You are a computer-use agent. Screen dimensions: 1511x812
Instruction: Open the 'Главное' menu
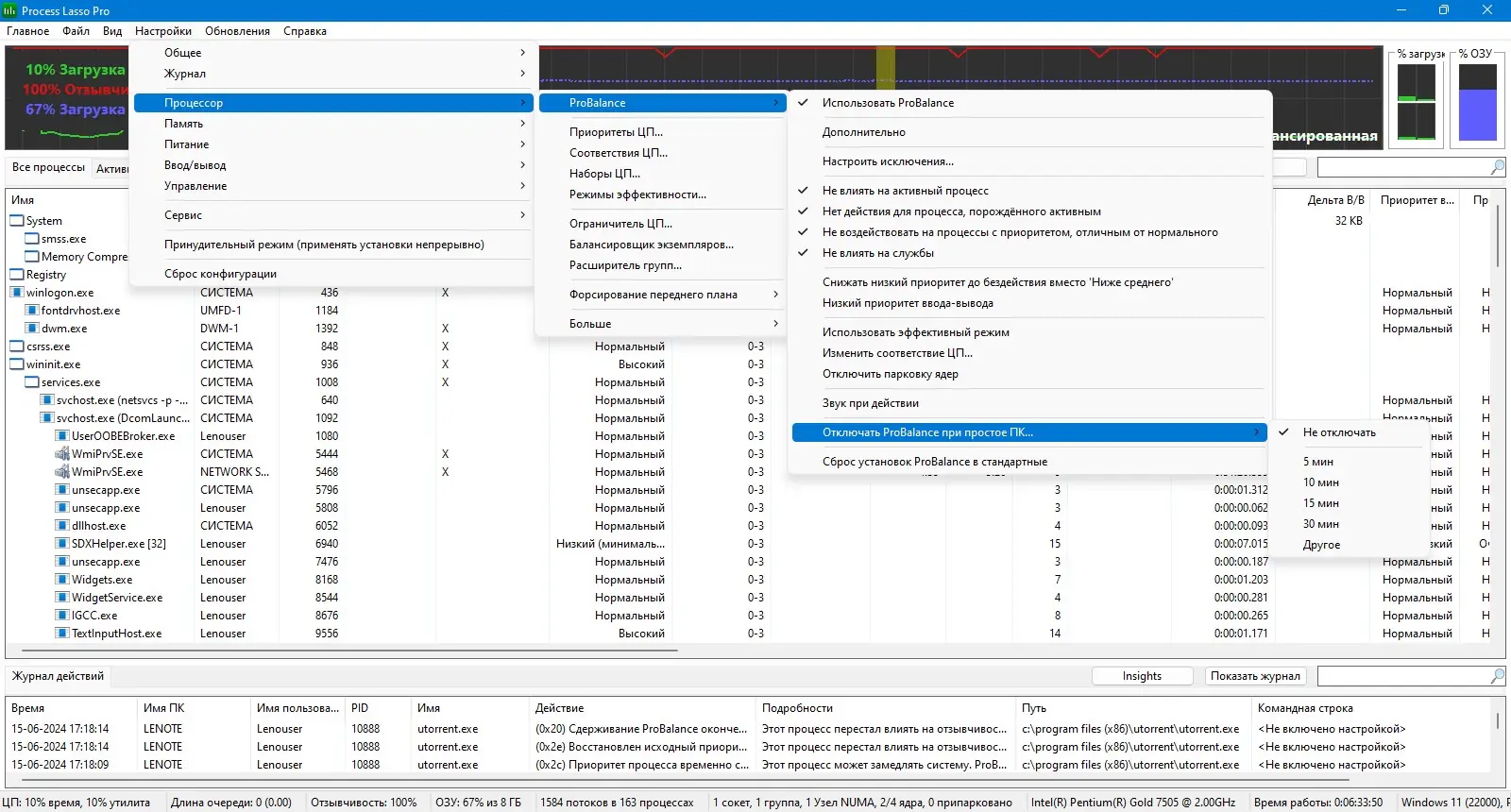point(28,31)
